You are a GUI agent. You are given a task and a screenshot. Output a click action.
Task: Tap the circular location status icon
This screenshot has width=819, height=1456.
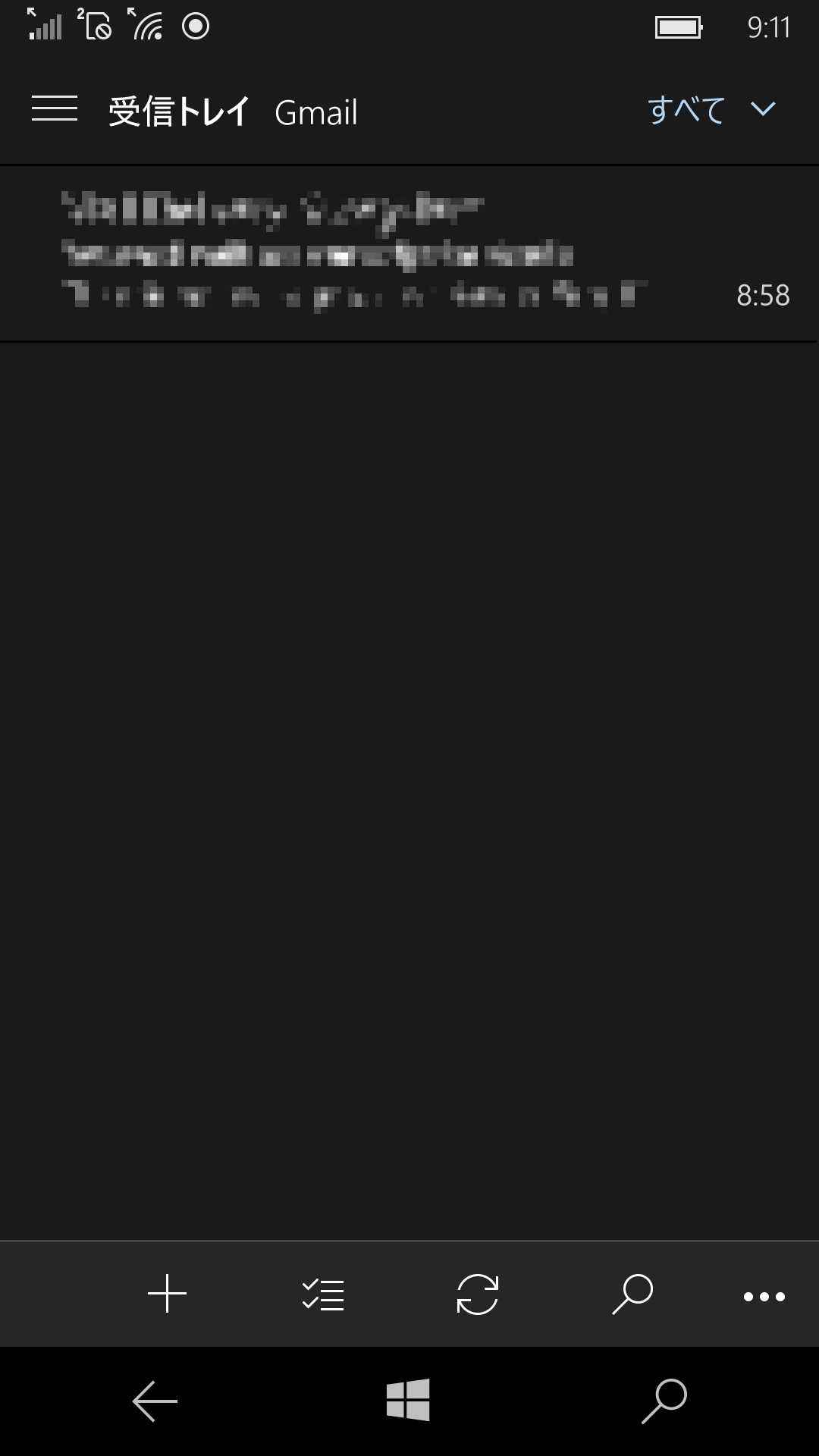[x=196, y=27]
